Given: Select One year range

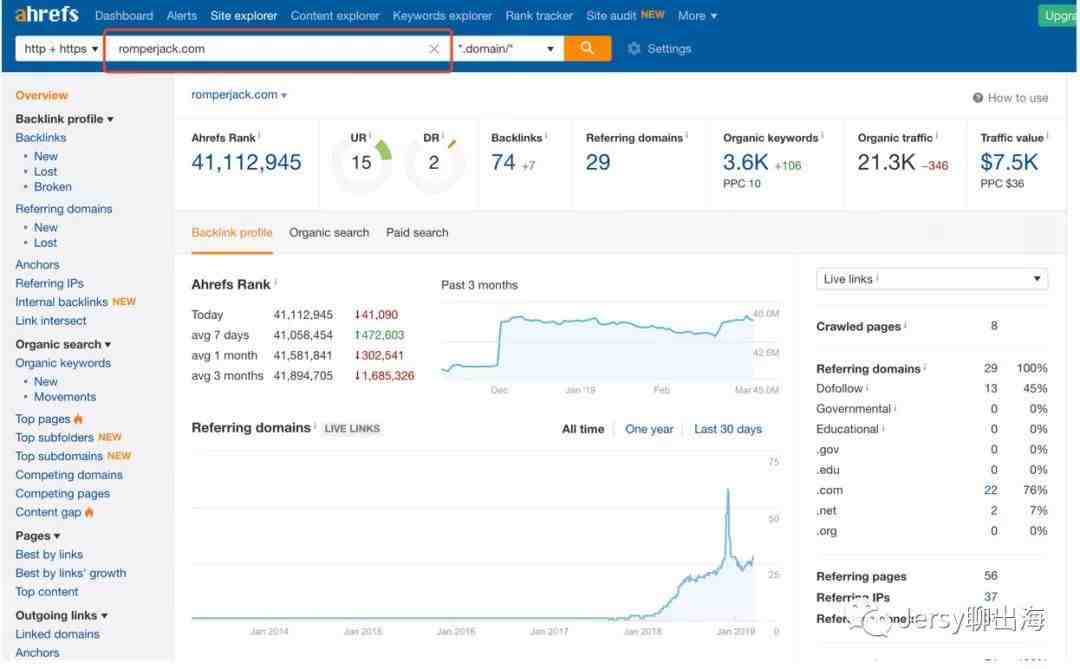Looking at the screenshot, I should (649, 429).
